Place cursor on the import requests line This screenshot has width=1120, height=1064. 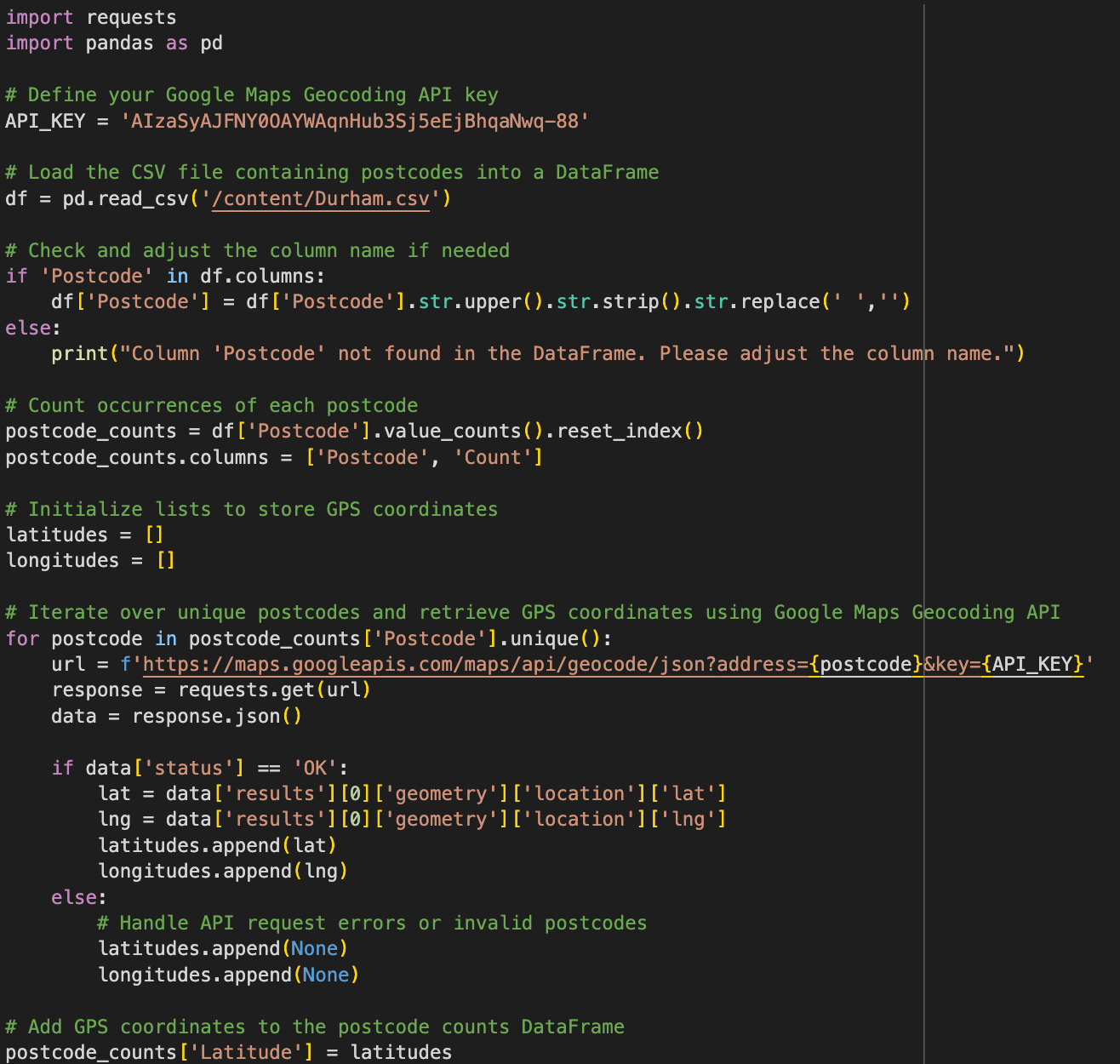coord(91,17)
